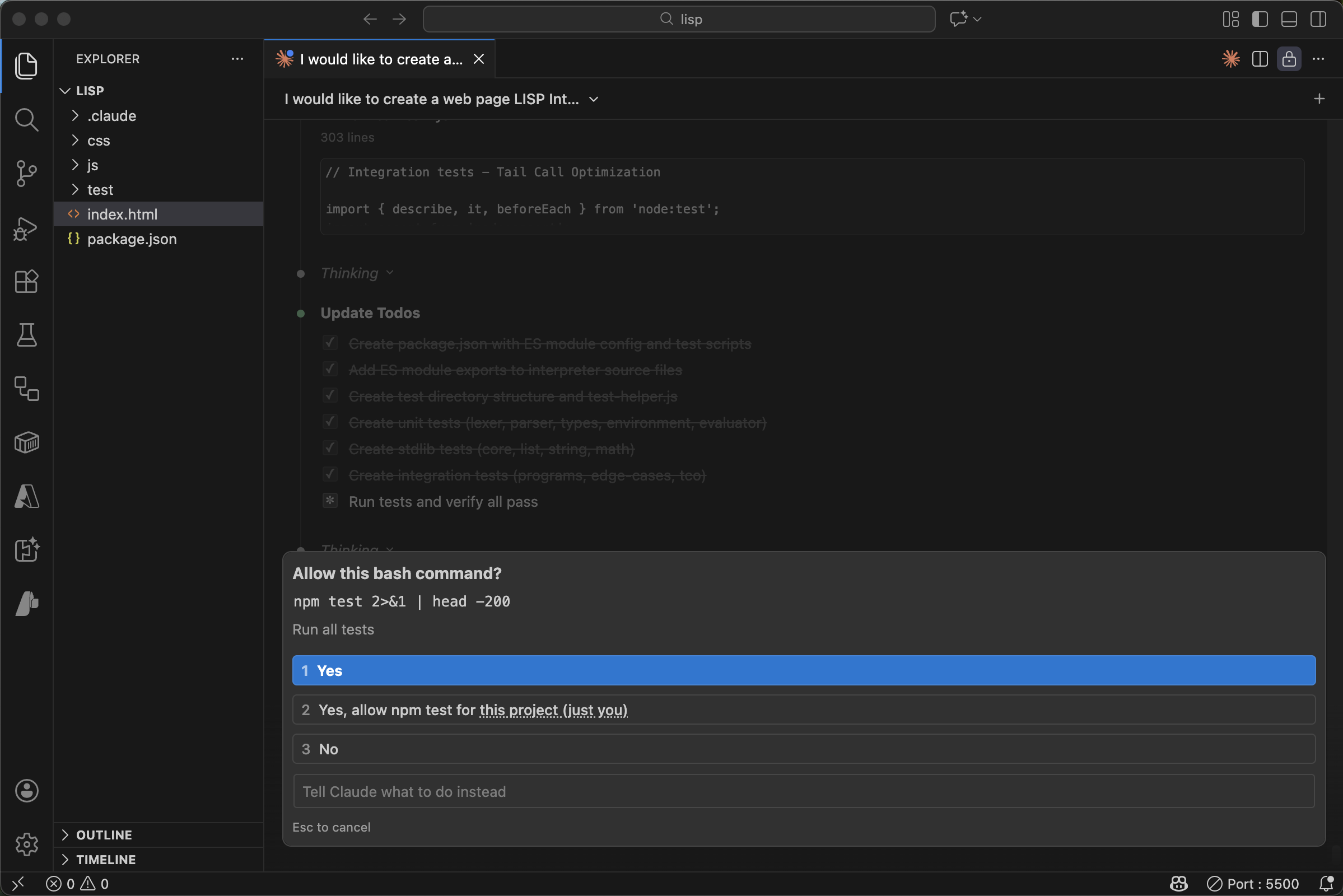1343x896 pixels.
Task: Click the 'Tell Claude what to do instead' field
Action: coord(804,791)
